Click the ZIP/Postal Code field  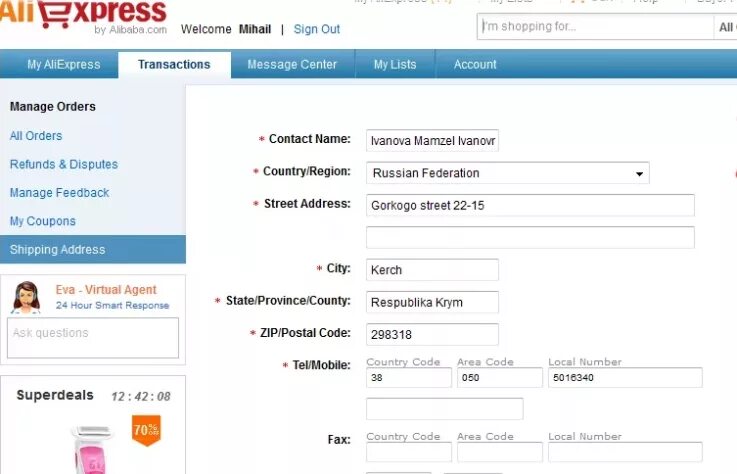click(432, 334)
